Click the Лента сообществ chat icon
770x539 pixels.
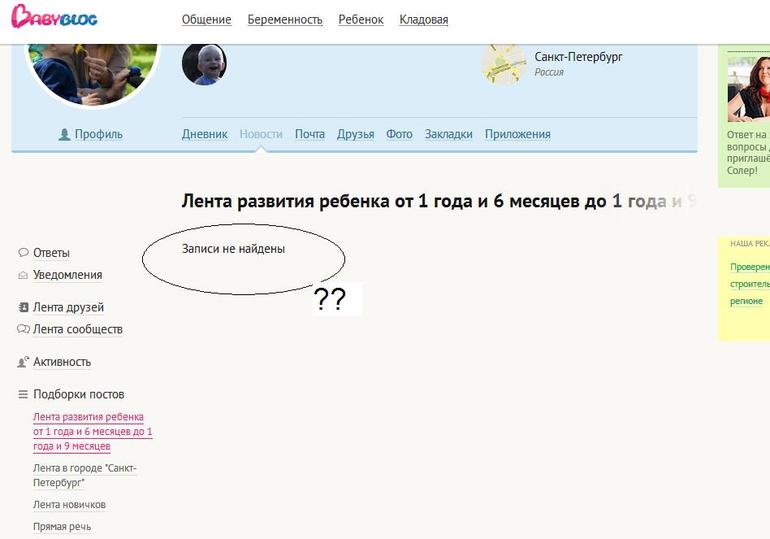pos(23,329)
